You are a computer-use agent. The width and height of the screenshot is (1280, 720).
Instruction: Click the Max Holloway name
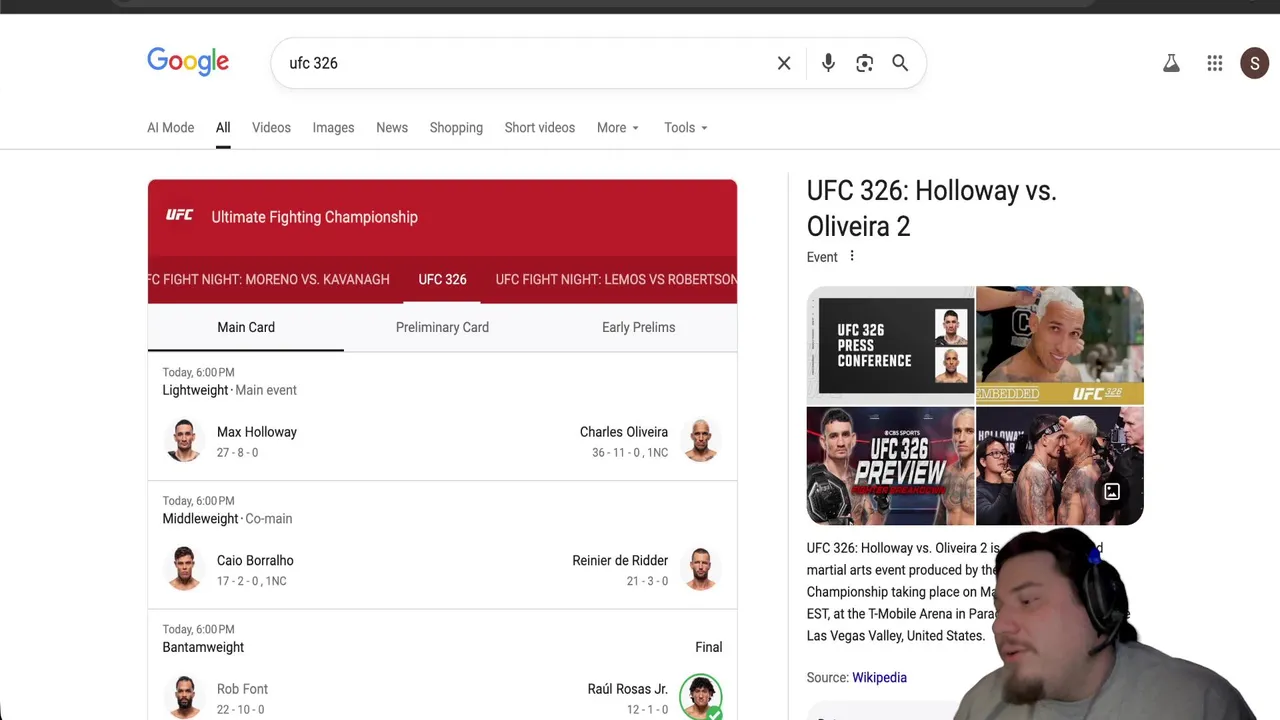[x=257, y=432]
